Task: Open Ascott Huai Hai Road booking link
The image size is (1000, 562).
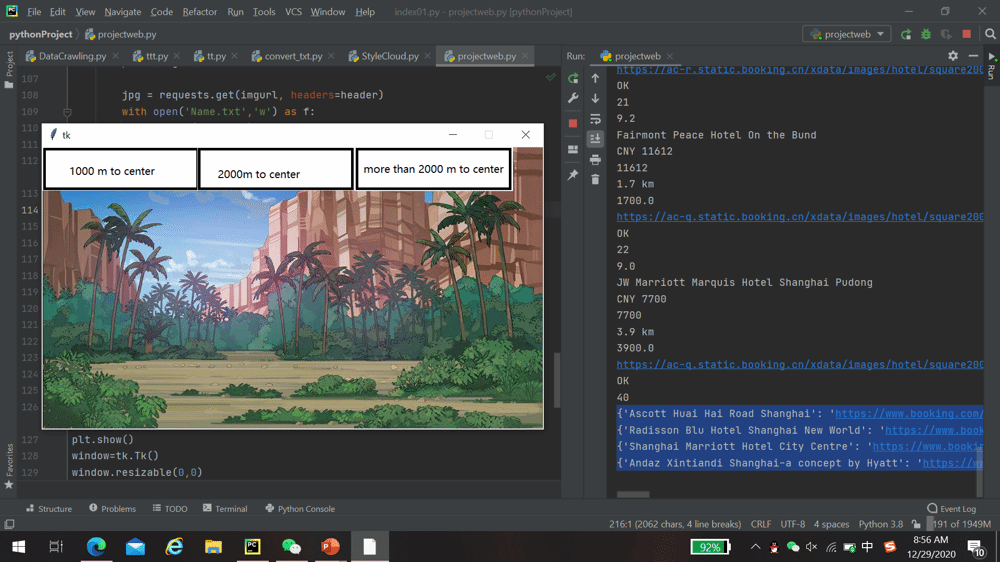Action: (x=909, y=413)
